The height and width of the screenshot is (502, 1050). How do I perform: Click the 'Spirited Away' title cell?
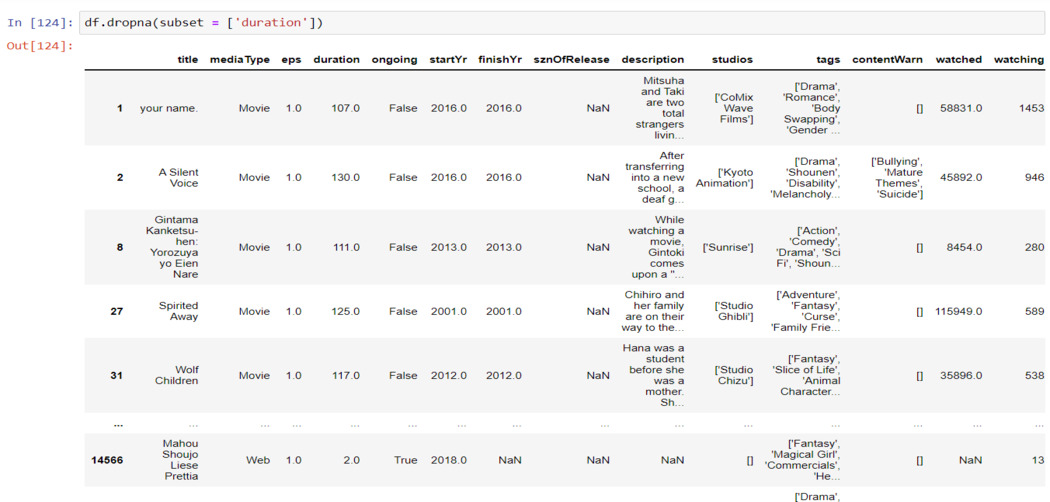click(x=178, y=311)
